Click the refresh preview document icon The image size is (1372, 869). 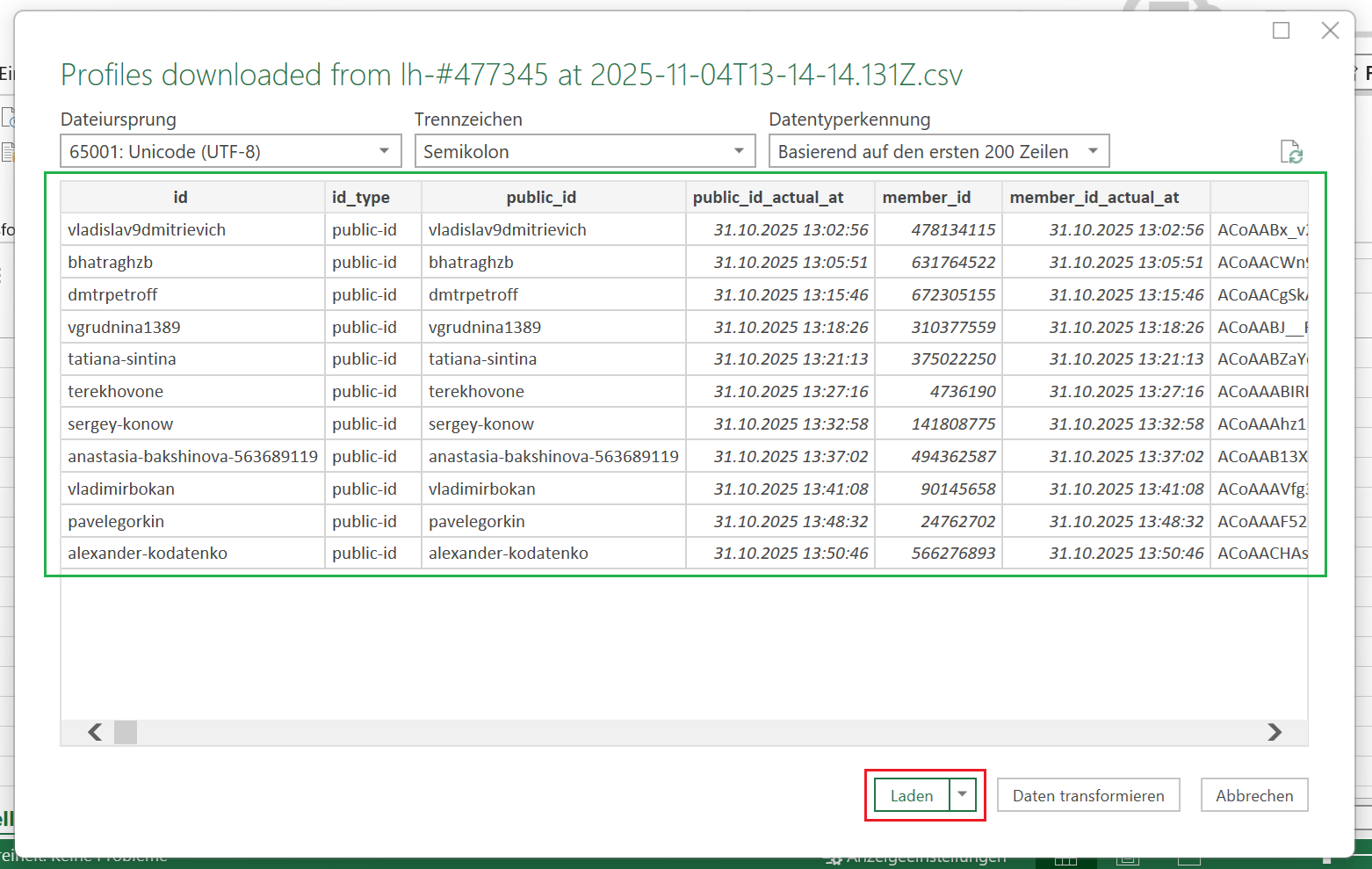pos(1290,152)
